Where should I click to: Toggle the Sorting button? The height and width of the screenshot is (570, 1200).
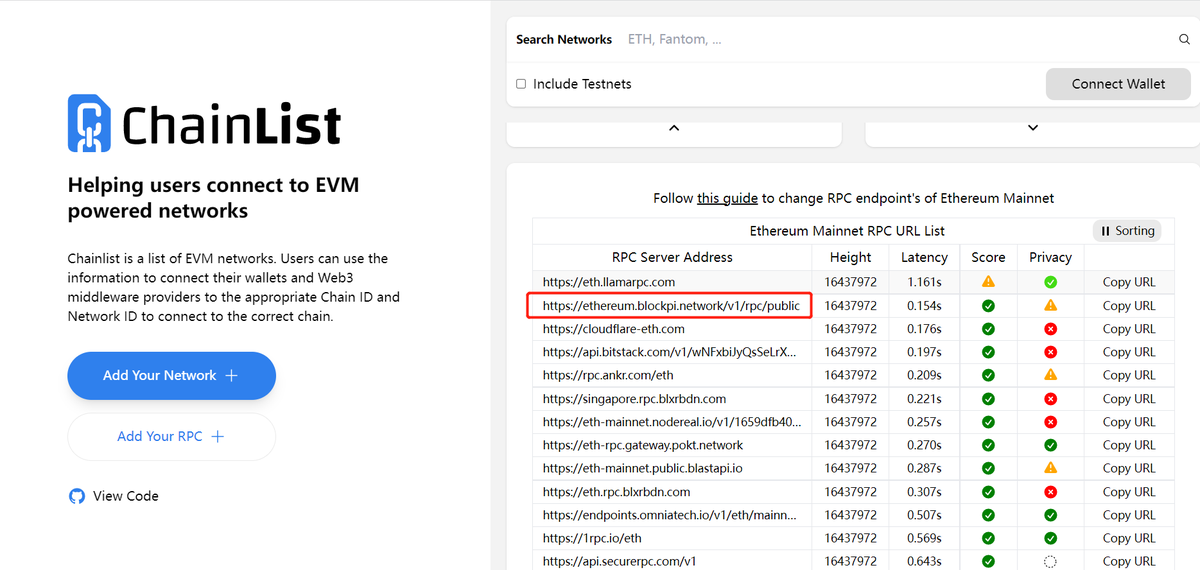(x=1127, y=231)
